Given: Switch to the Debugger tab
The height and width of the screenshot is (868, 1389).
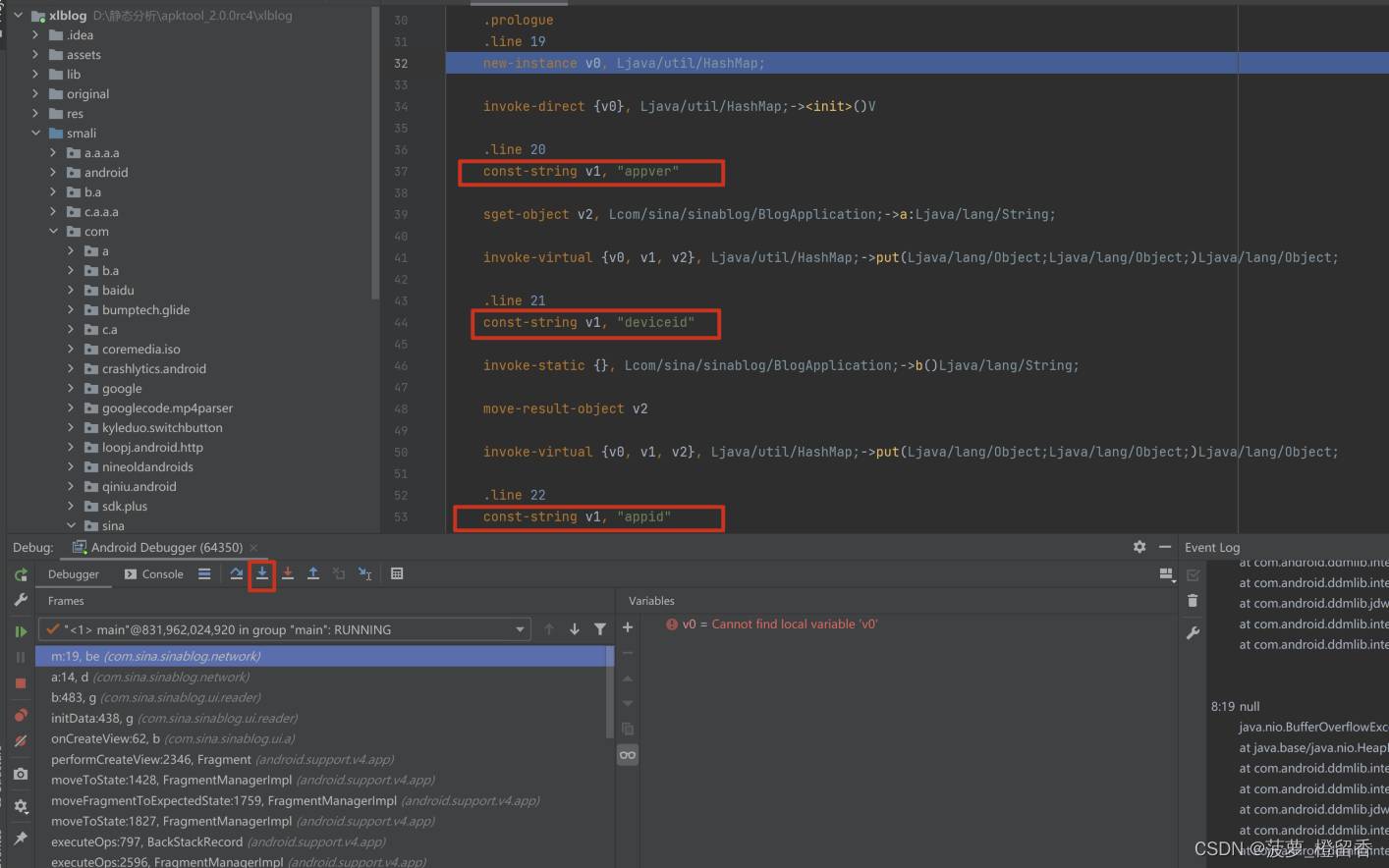Looking at the screenshot, I should pos(74,574).
